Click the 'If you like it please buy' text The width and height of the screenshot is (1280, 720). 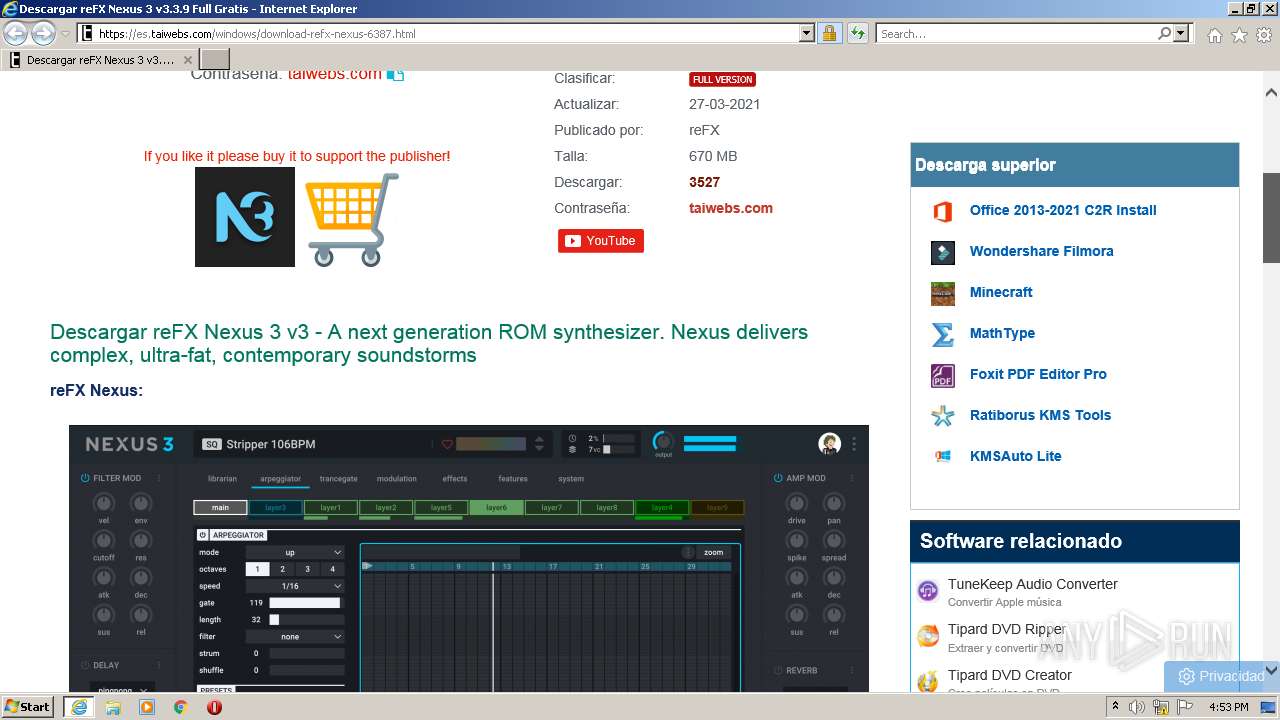point(297,156)
